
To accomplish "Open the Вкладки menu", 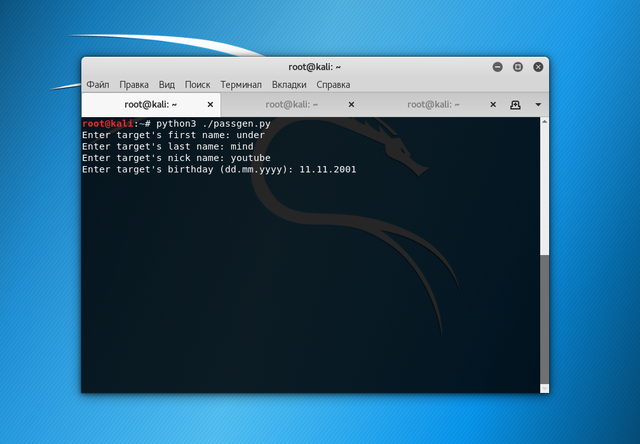I will (x=289, y=84).
